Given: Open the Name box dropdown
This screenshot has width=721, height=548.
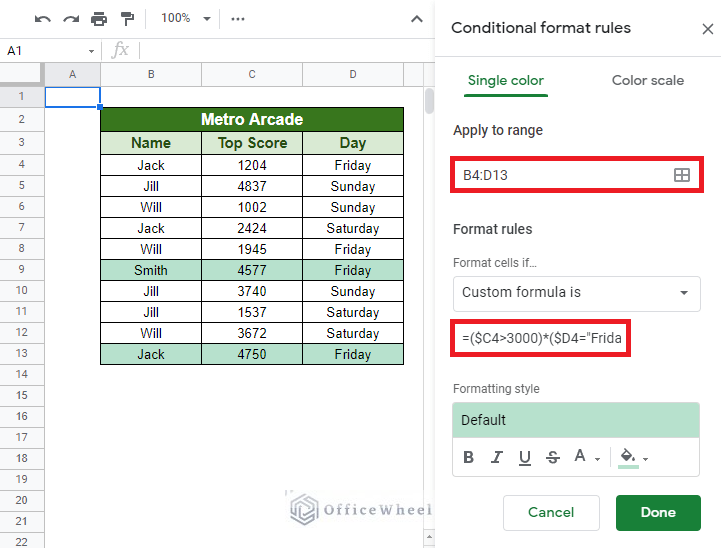Looking at the screenshot, I should 91,51.
